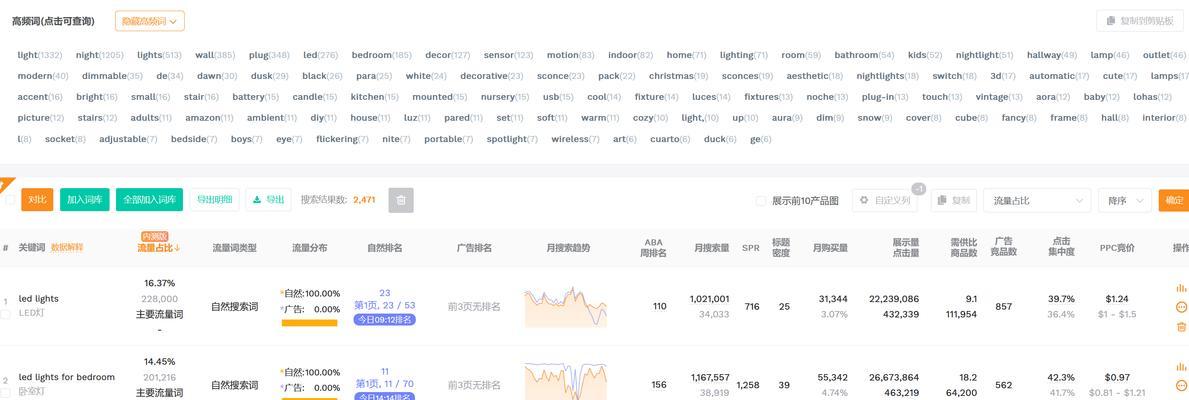Click the 14.45% traffic share value
Screen dimensions: 1189x400
(159, 362)
